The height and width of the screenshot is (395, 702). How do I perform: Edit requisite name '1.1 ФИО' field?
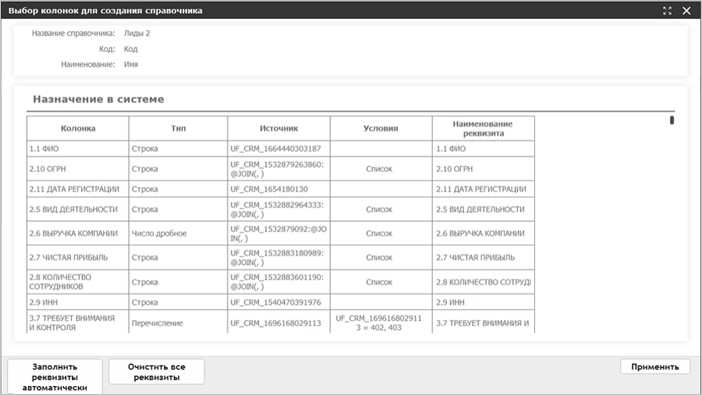(x=483, y=149)
